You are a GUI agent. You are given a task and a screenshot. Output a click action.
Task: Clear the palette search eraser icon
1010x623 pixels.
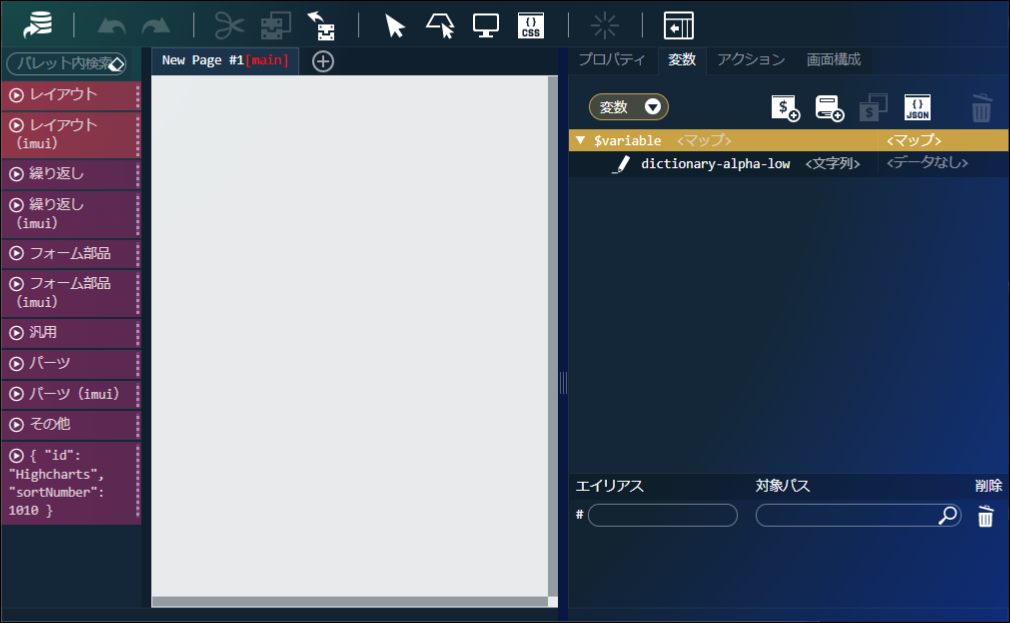click(117, 64)
